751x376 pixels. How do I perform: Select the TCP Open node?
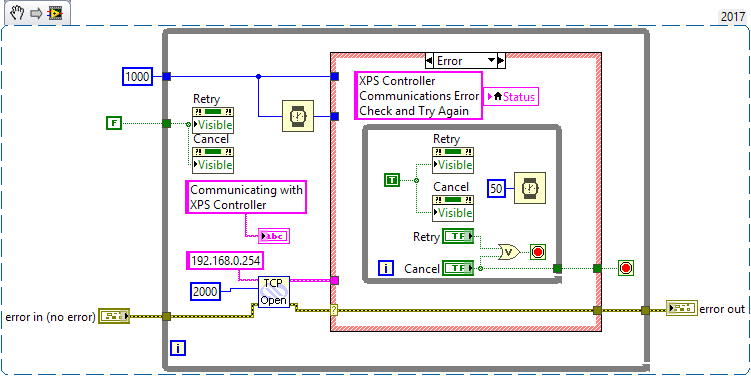pos(274,291)
